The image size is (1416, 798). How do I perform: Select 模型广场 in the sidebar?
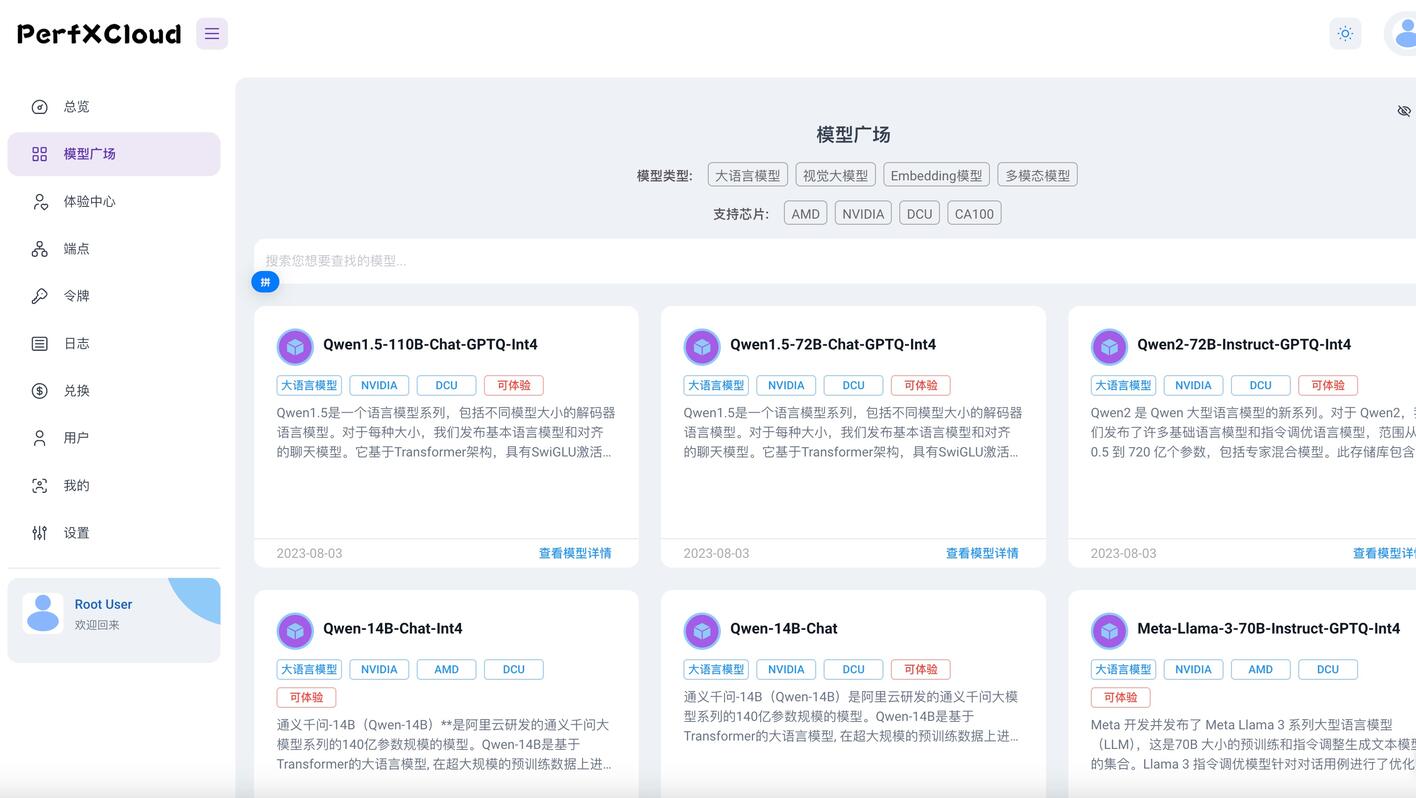click(x=114, y=154)
